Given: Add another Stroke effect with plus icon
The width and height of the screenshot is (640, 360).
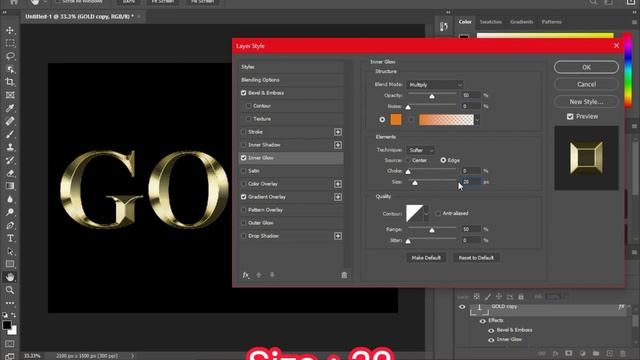Looking at the screenshot, I should pos(338,132).
